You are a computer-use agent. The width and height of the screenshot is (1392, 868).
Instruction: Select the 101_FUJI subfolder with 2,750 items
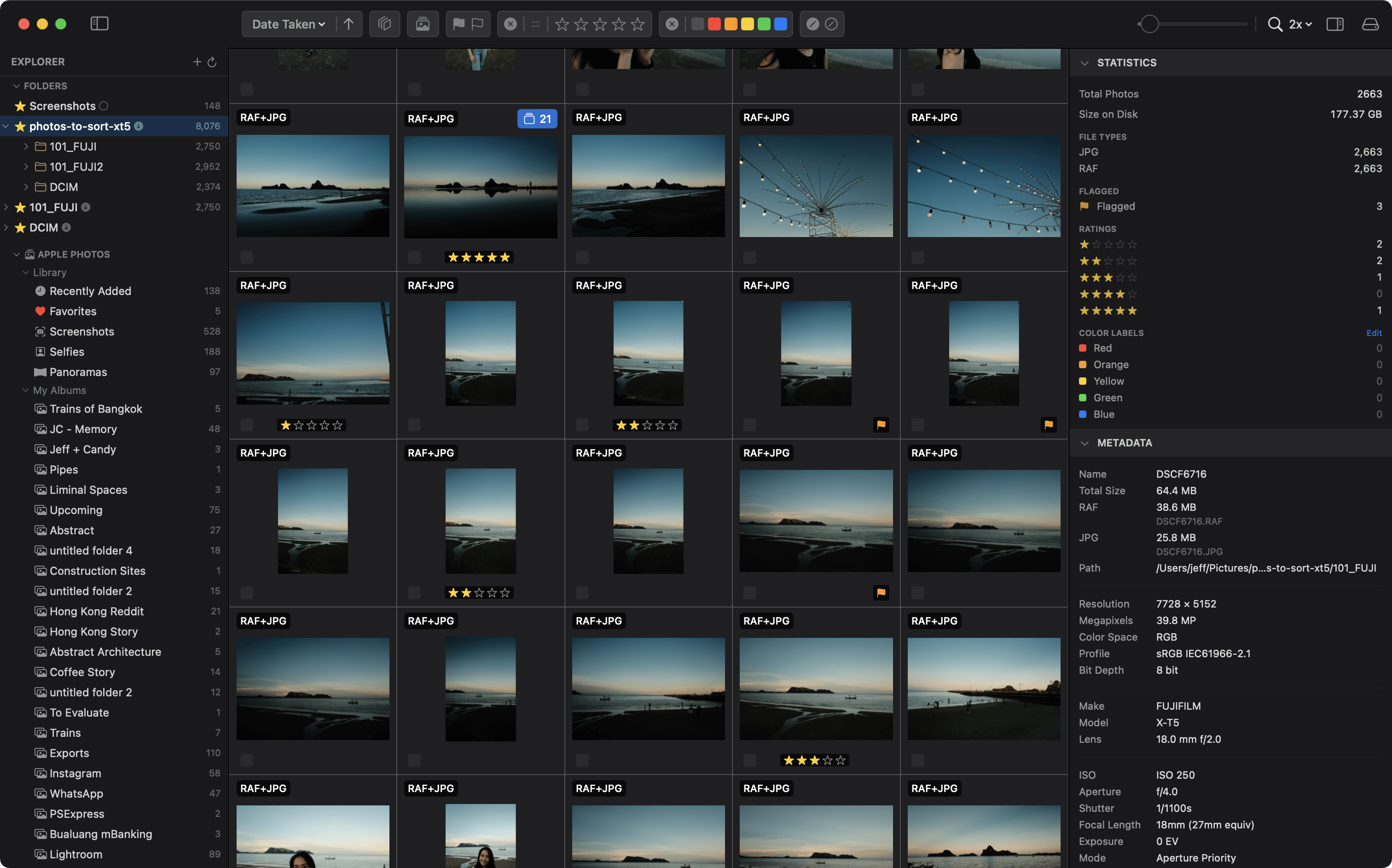tap(114, 146)
